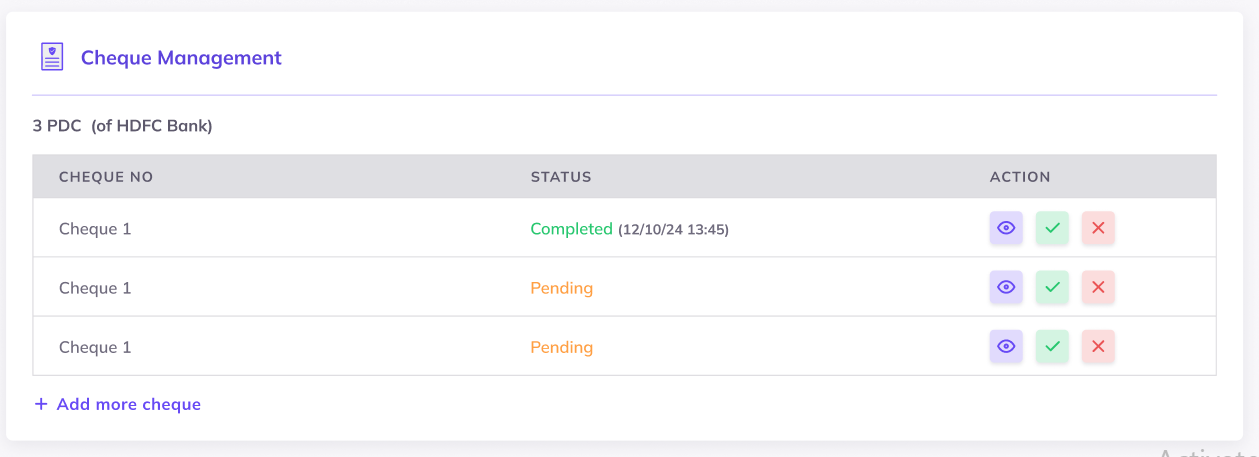View the bottom row's cheque details
This screenshot has width=1259, height=457.
coord(1006,347)
